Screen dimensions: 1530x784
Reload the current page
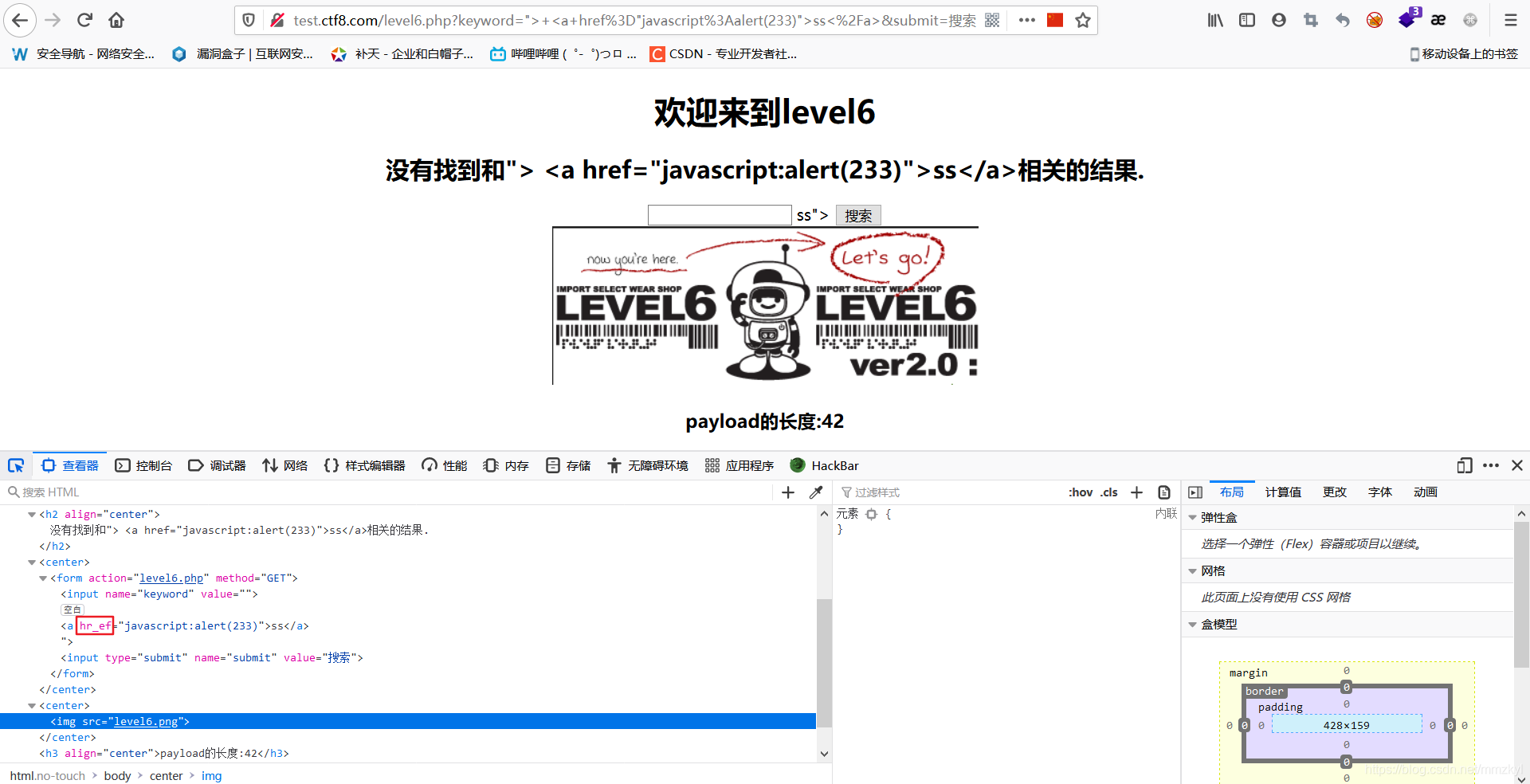pos(85,20)
